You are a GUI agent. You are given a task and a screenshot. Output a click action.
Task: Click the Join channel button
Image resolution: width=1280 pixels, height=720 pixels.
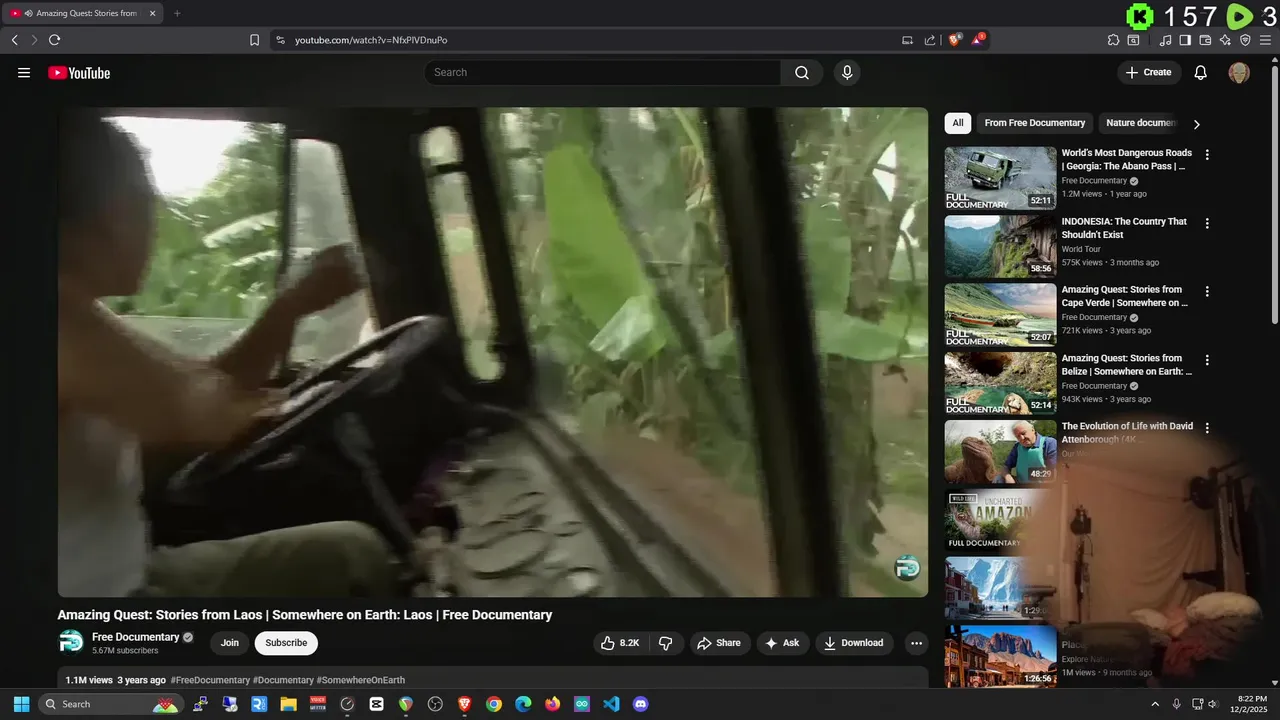230,643
